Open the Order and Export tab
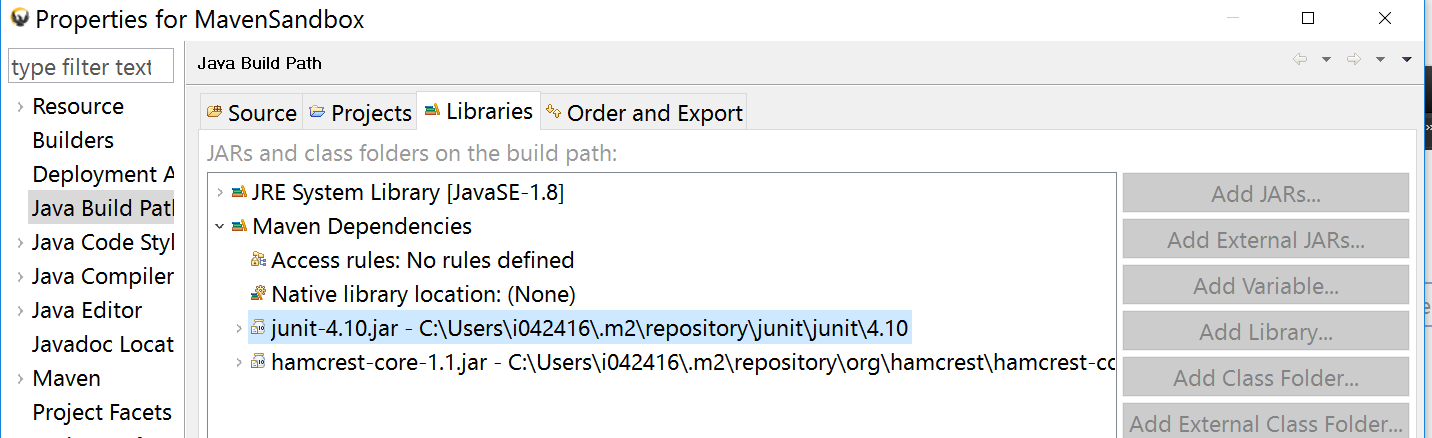 click(x=644, y=113)
